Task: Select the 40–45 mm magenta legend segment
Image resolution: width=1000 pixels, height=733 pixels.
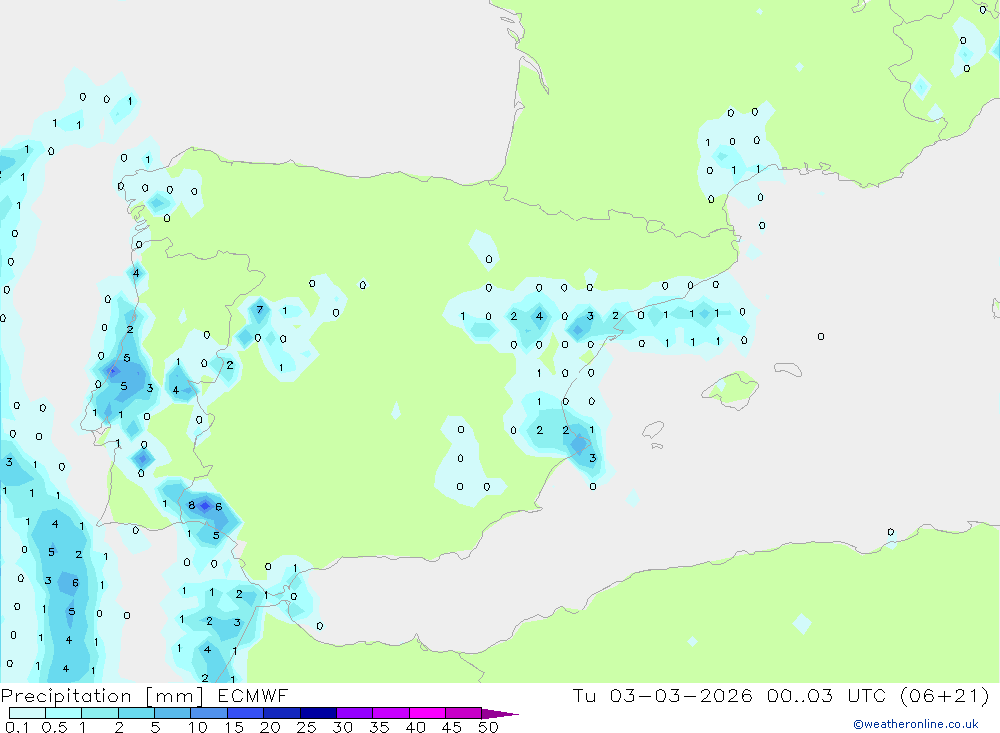Action: 427,713
